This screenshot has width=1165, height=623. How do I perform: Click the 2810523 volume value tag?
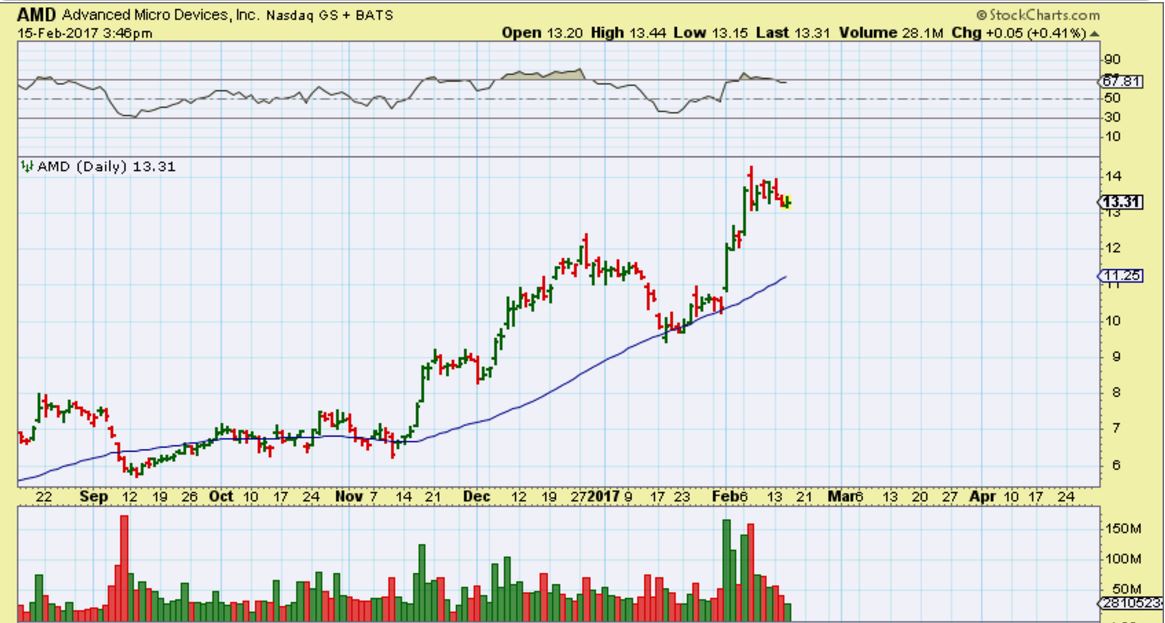tap(1131, 602)
